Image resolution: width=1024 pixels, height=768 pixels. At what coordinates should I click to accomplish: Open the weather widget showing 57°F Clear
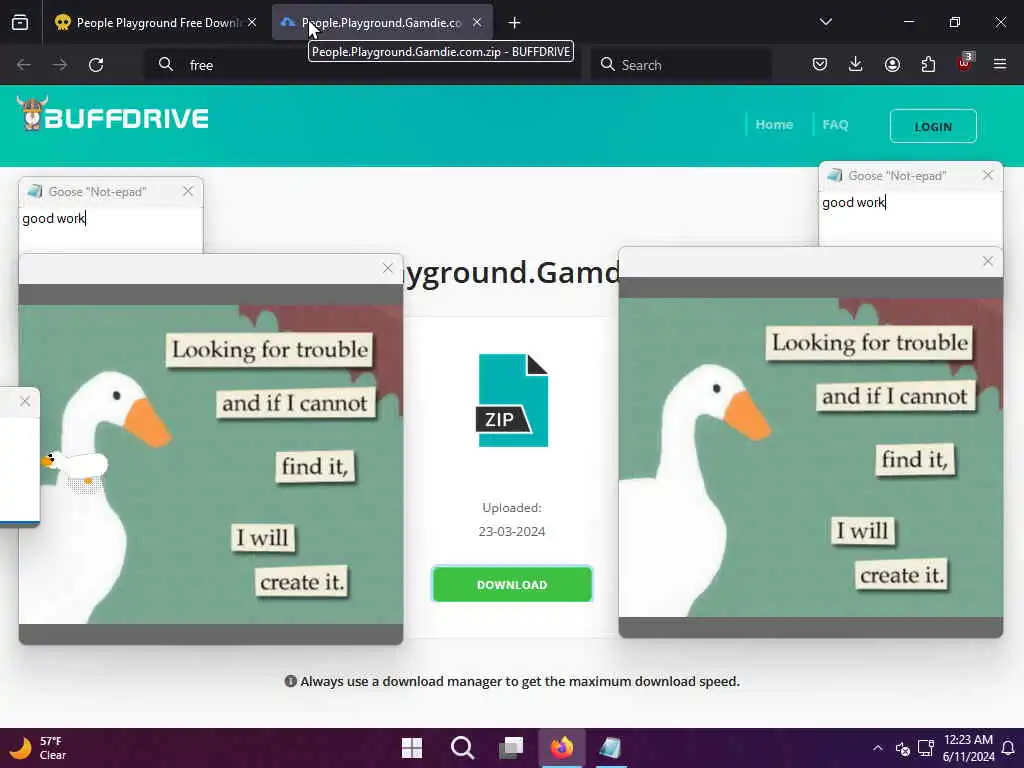point(38,748)
